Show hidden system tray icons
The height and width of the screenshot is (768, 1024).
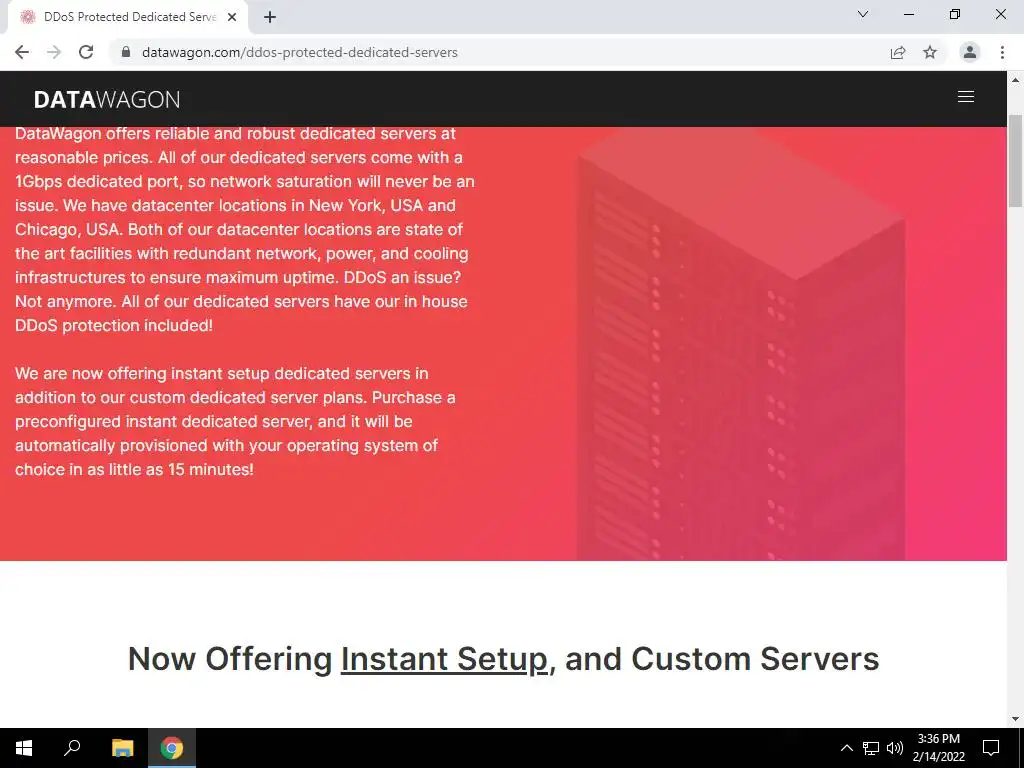[846, 748]
